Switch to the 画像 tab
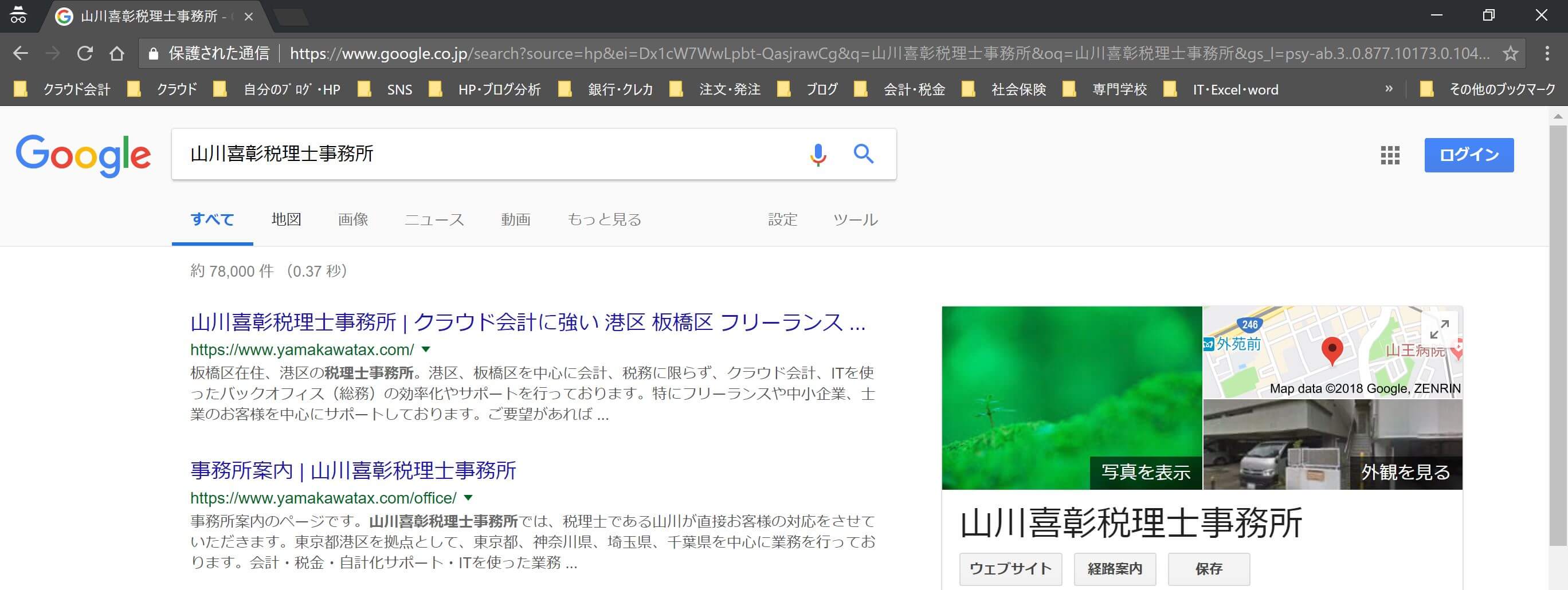 (x=353, y=219)
